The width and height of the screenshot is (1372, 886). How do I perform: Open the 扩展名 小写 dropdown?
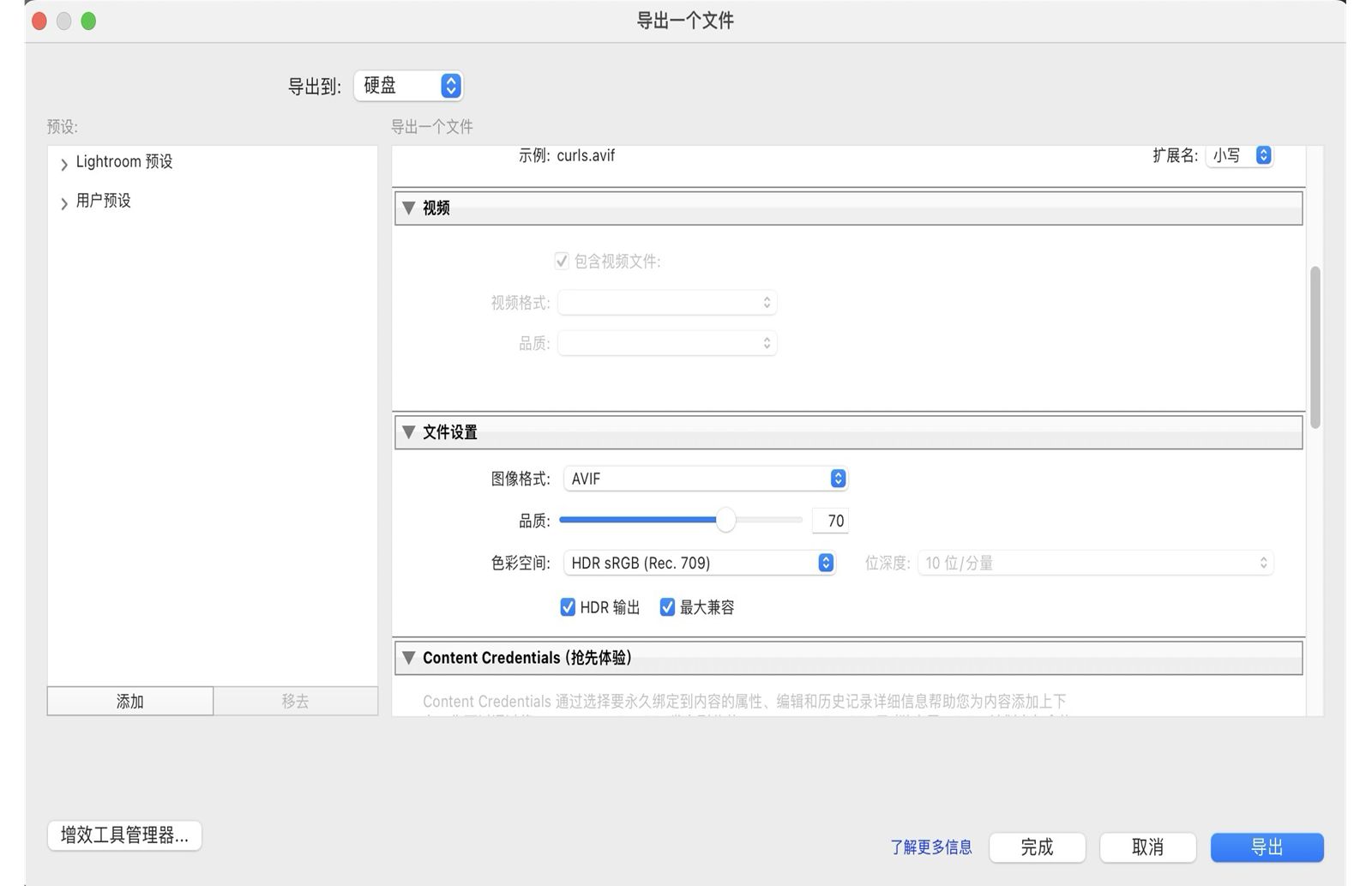pyautogui.click(x=1239, y=155)
